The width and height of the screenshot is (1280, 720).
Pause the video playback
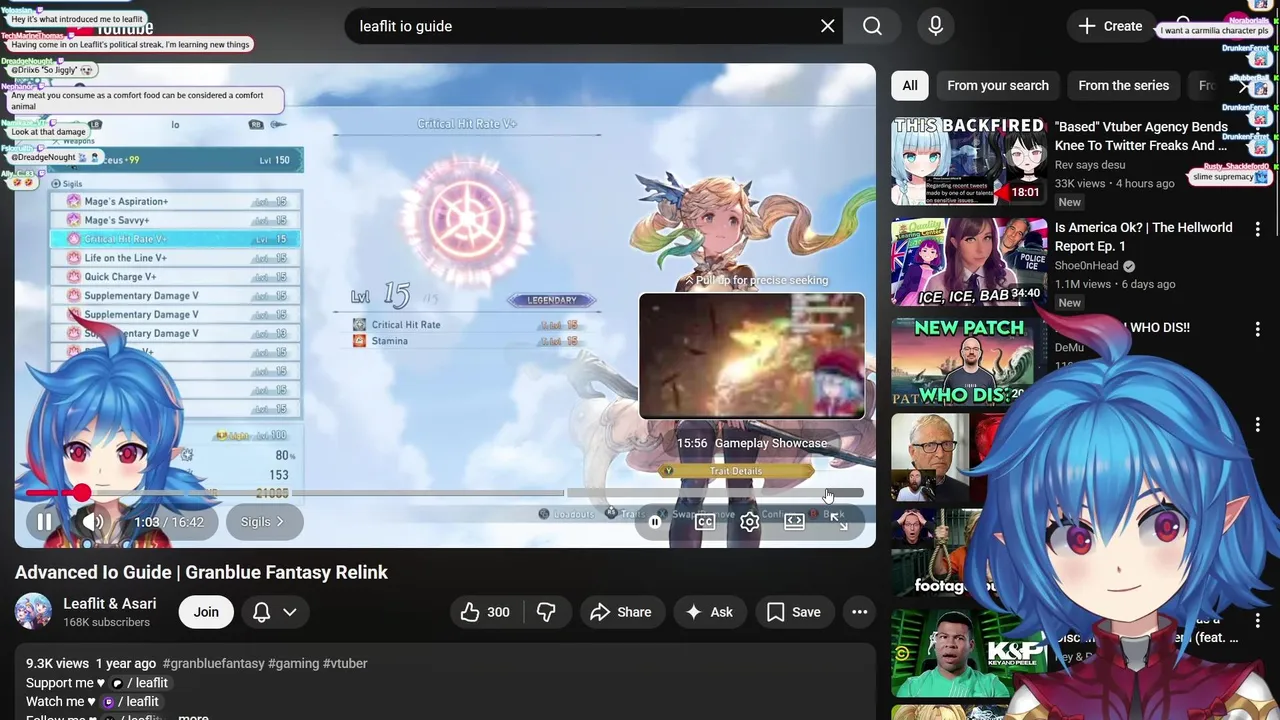(x=44, y=522)
